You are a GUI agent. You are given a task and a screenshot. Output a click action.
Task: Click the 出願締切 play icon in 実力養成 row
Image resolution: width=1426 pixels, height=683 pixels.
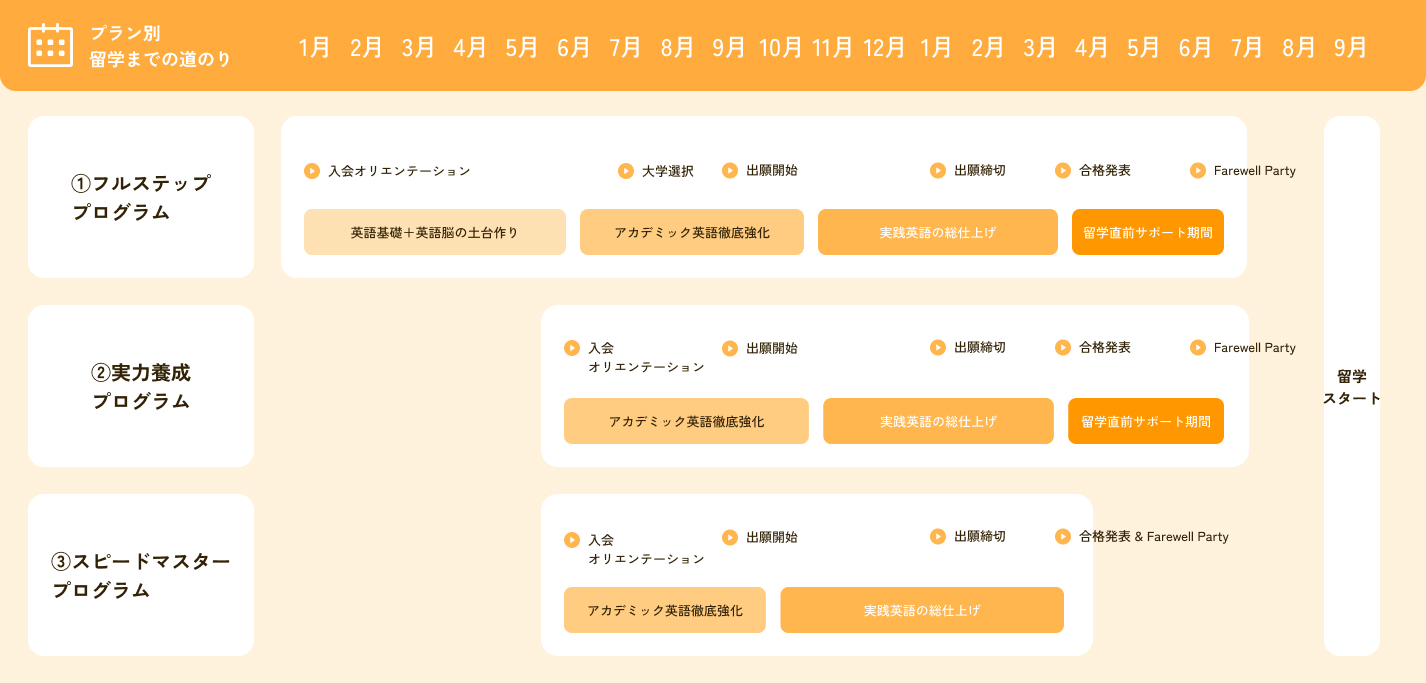(938, 347)
